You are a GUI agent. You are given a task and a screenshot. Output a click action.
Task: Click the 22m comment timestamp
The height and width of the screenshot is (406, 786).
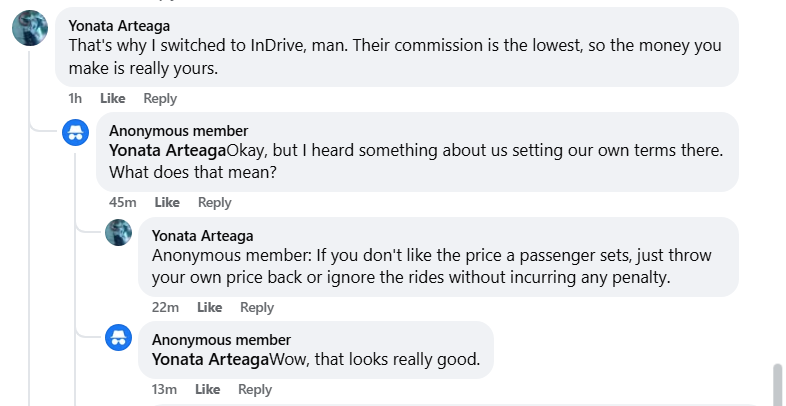tap(165, 307)
